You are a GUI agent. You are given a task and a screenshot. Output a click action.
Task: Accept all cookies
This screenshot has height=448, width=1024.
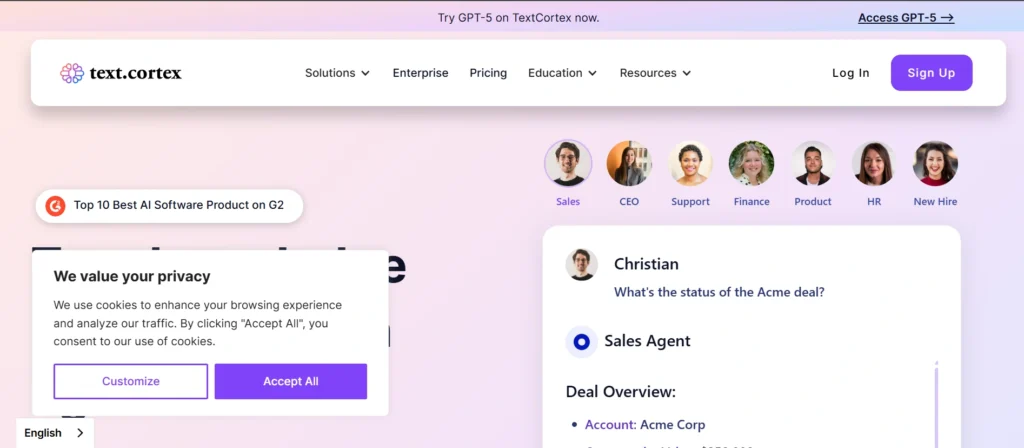pos(291,381)
